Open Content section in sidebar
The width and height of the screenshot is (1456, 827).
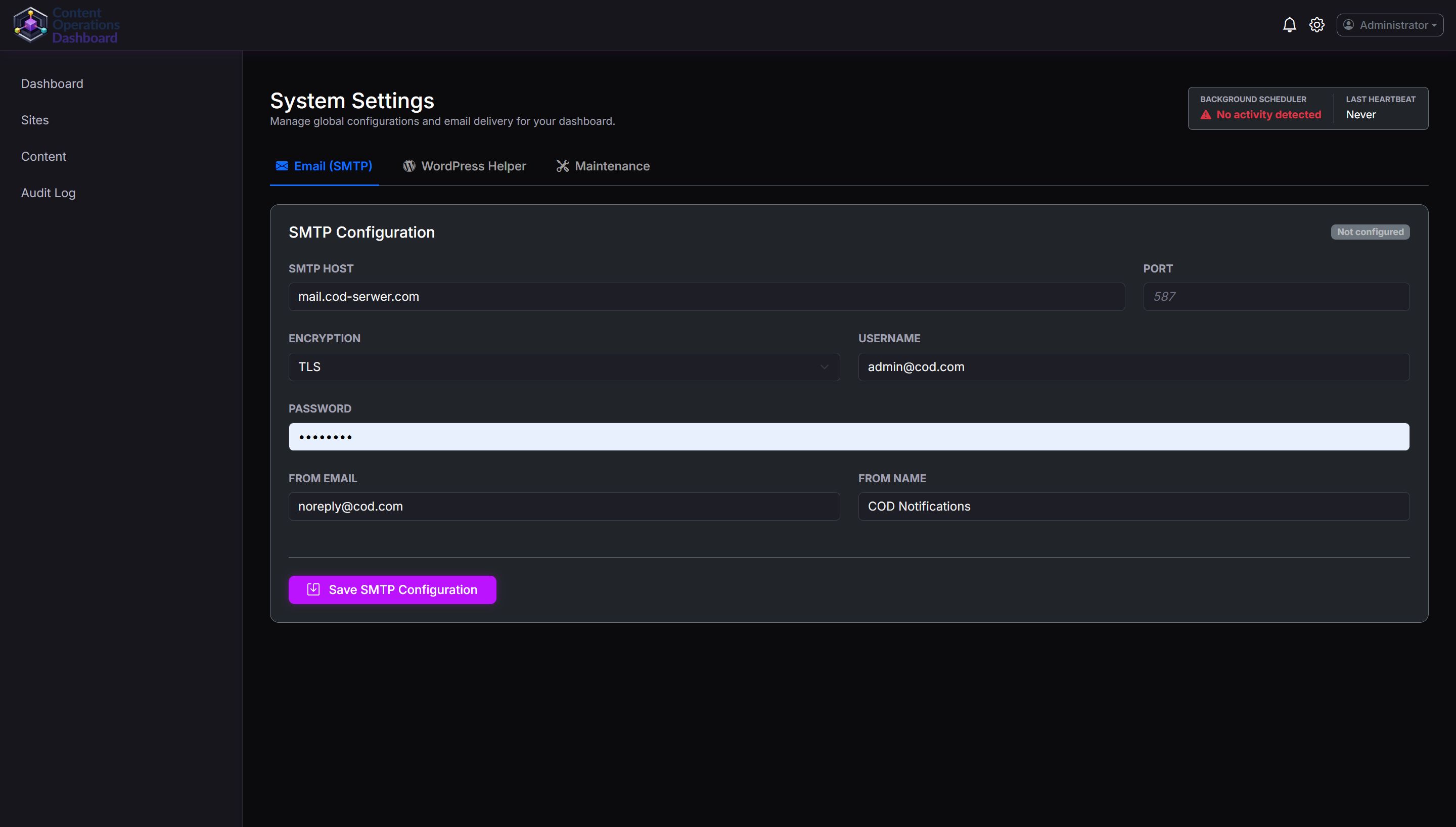click(x=43, y=157)
